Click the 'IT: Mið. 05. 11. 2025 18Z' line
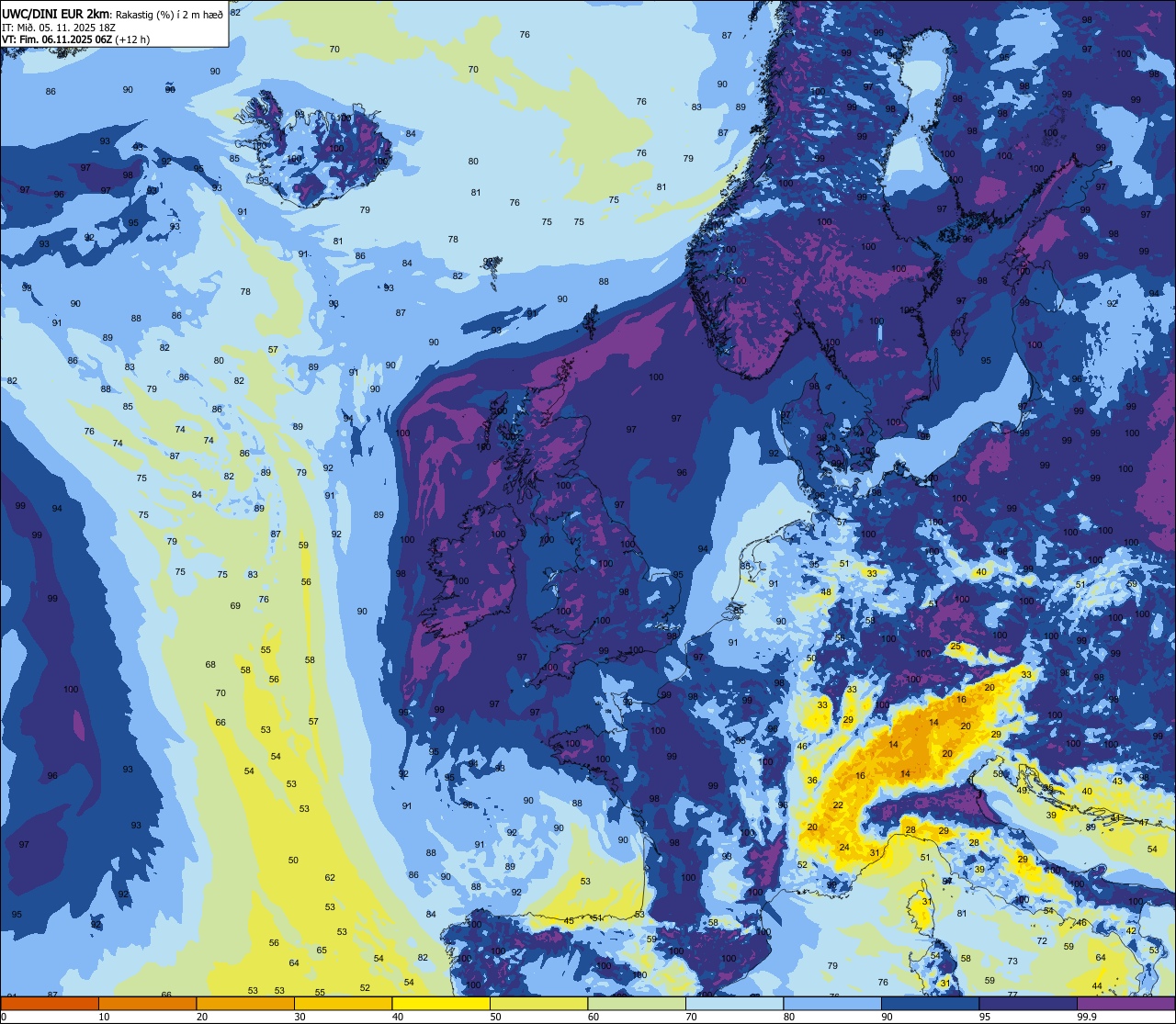Screen dimensions: 1176x1024 point(60,28)
